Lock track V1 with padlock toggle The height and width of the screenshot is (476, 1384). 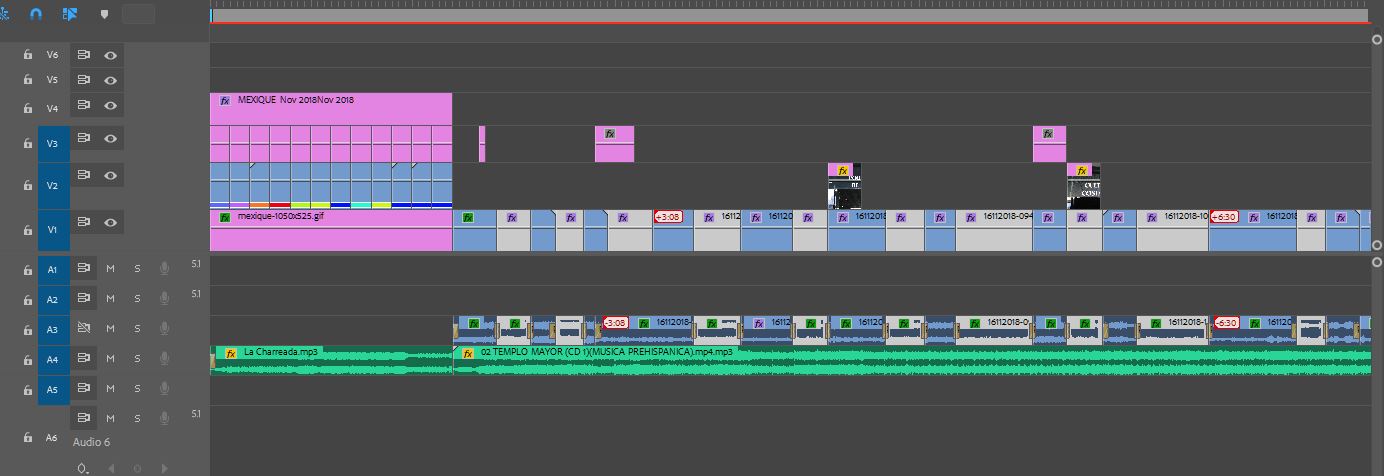coord(28,230)
